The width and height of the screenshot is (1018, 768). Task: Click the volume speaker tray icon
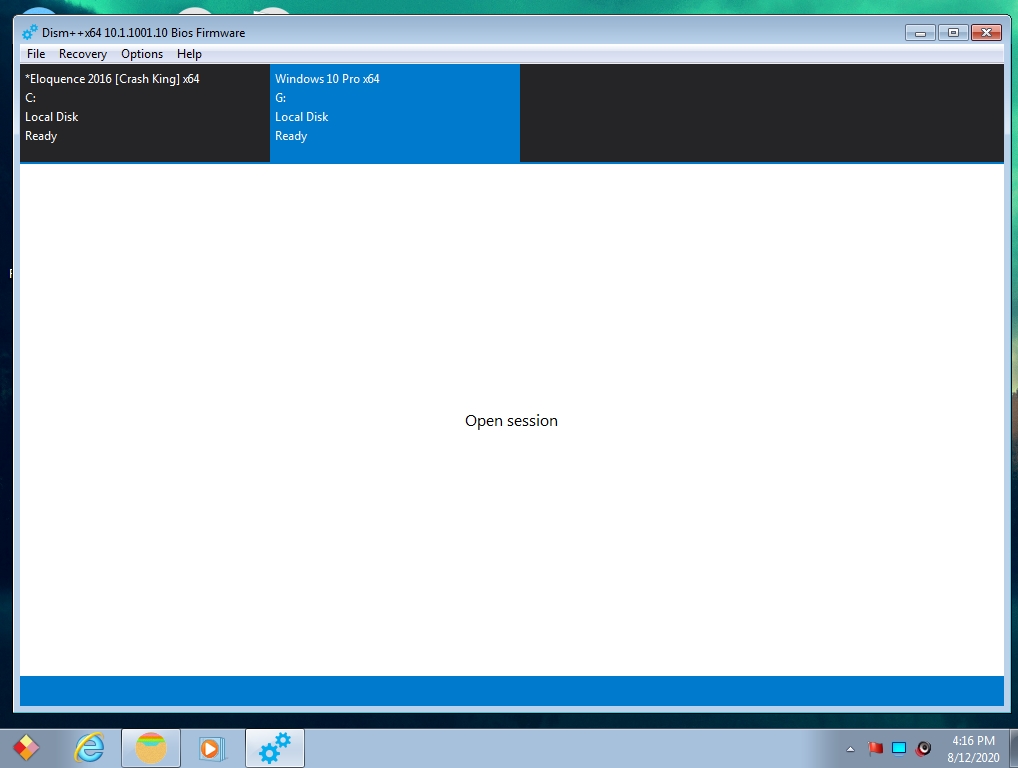tap(923, 749)
